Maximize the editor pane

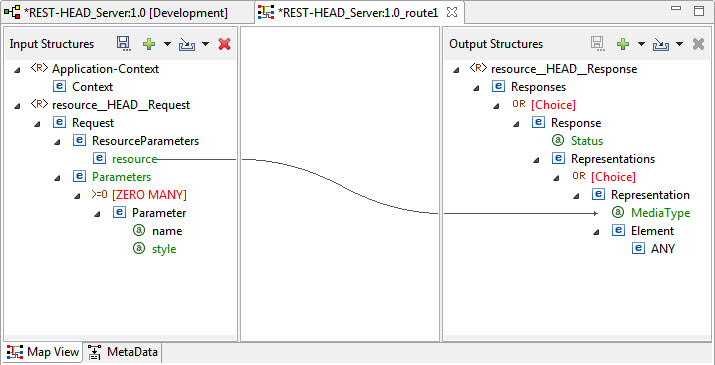pyautogui.click(x=699, y=11)
